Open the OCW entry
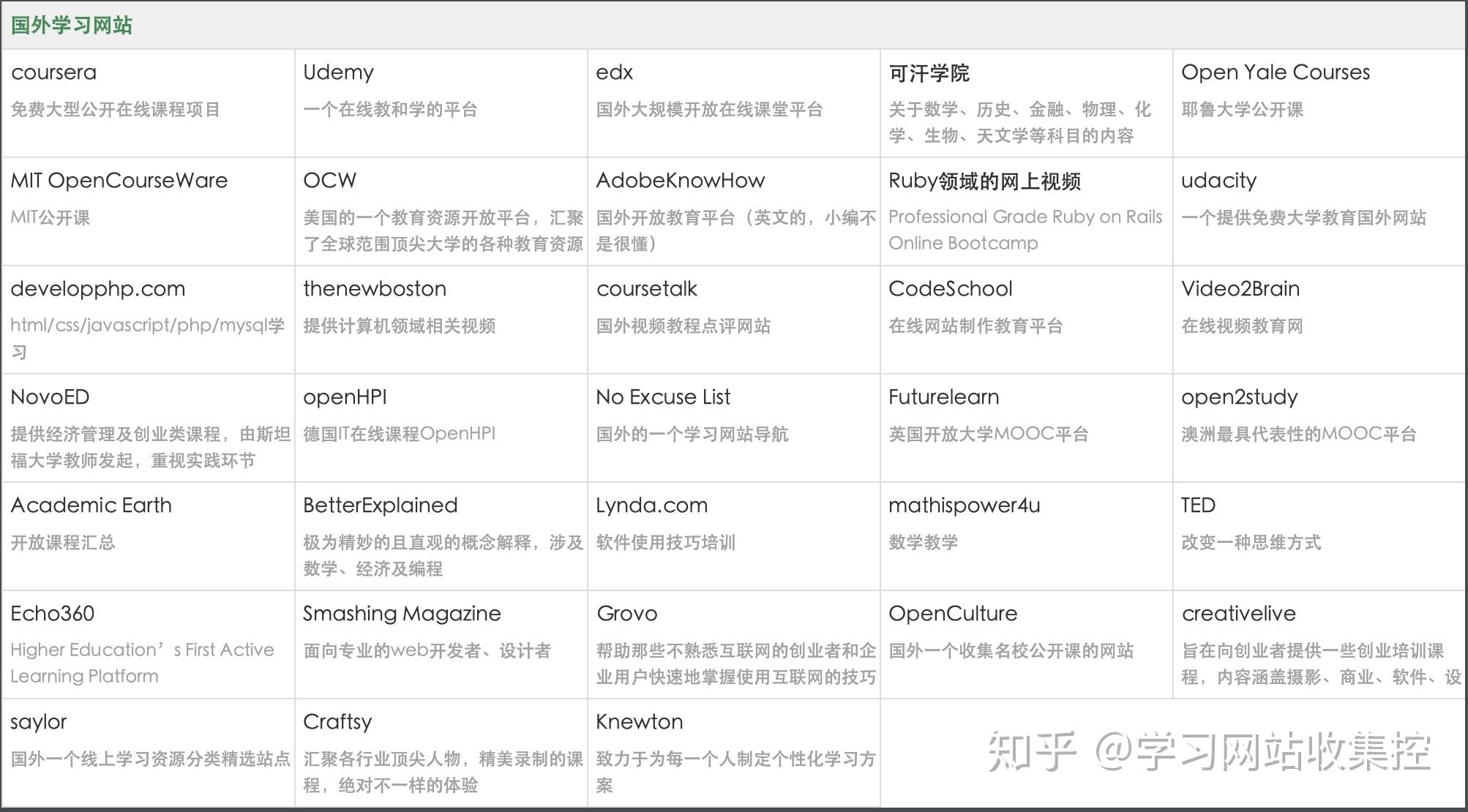The height and width of the screenshot is (812, 1468). pyautogui.click(x=329, y=181)
